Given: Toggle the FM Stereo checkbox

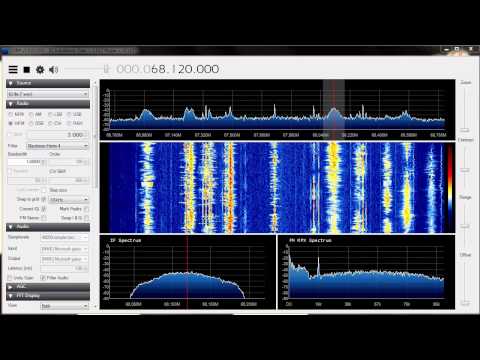Looking at the screenshot, I should pos(44,218).
